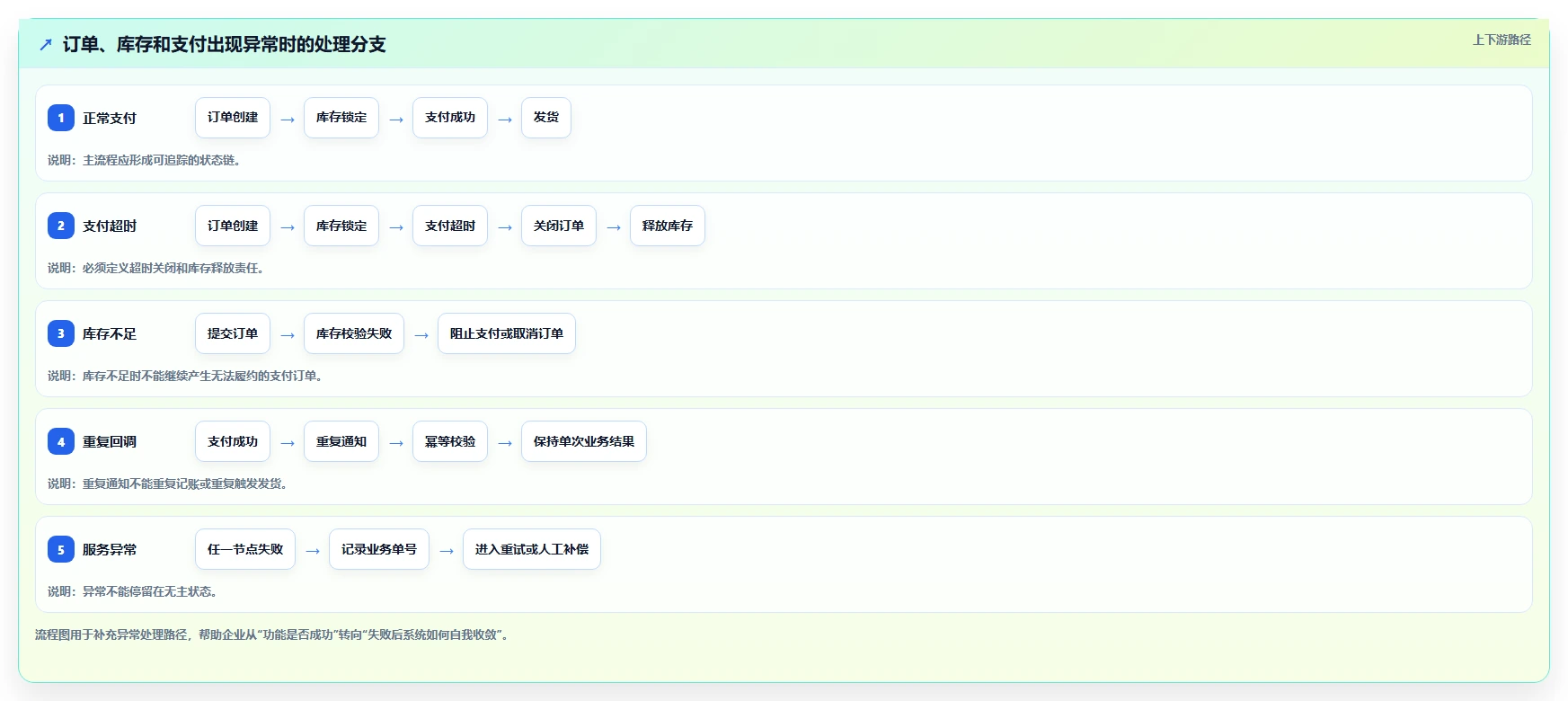The image size is (1568, 701).
Task: Click 库存锁定 step in 正常支付 row
Action: pyautogui.click(x=341, y=118)
